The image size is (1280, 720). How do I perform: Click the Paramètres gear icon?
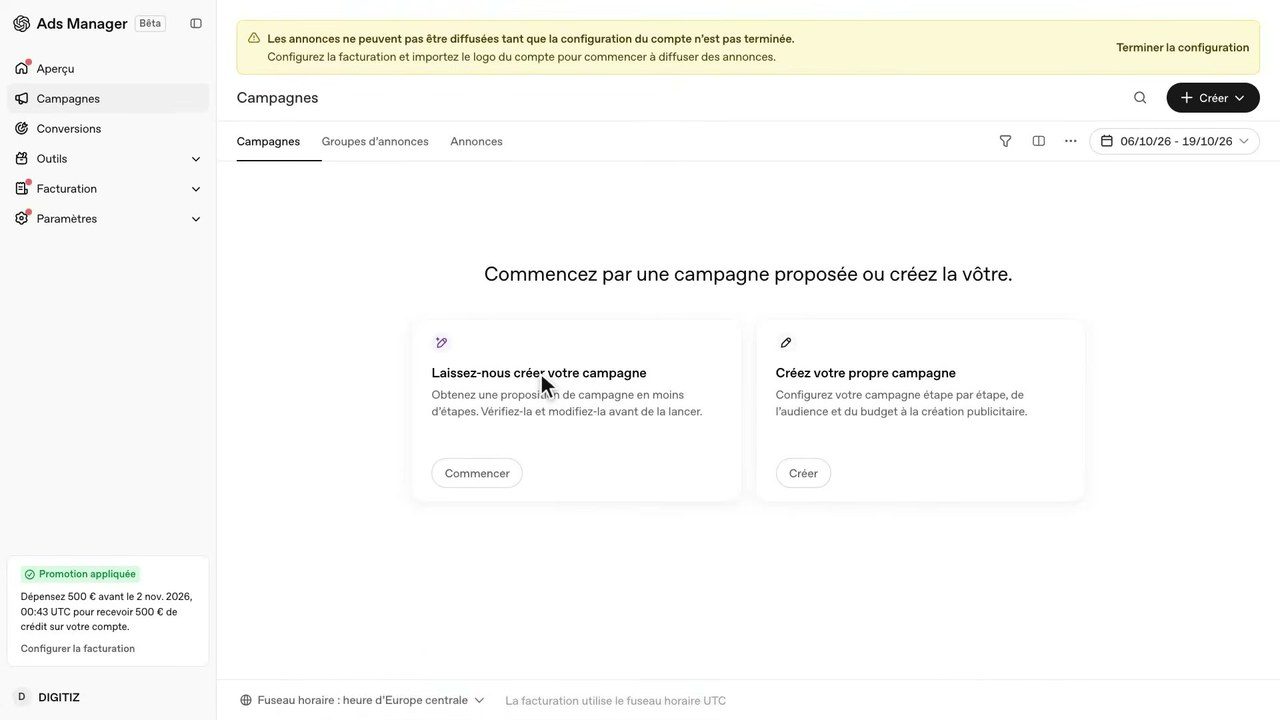pyautogui.click(x=21, y=218)
